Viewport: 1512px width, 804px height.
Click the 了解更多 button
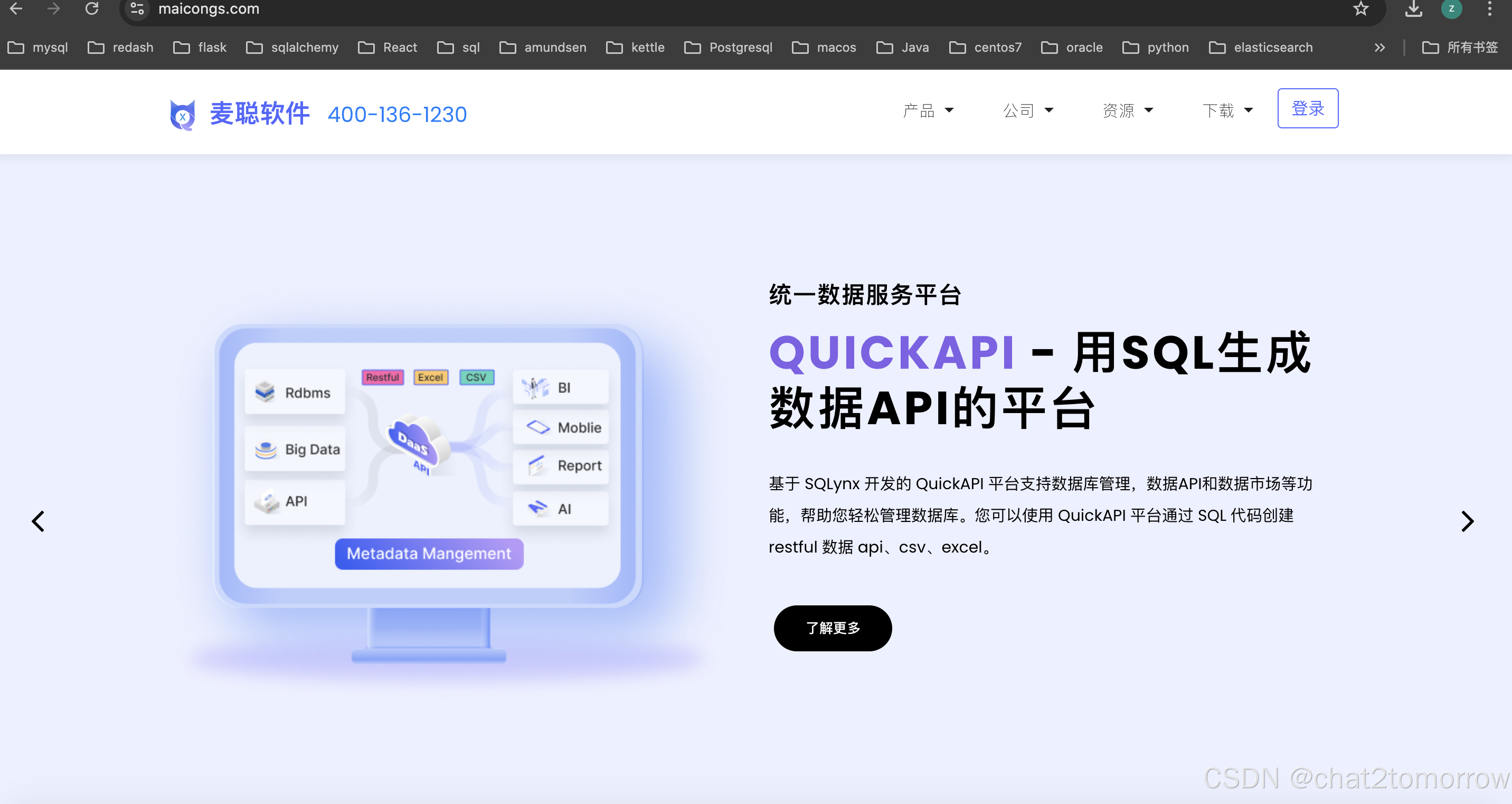tap(833, 628)
